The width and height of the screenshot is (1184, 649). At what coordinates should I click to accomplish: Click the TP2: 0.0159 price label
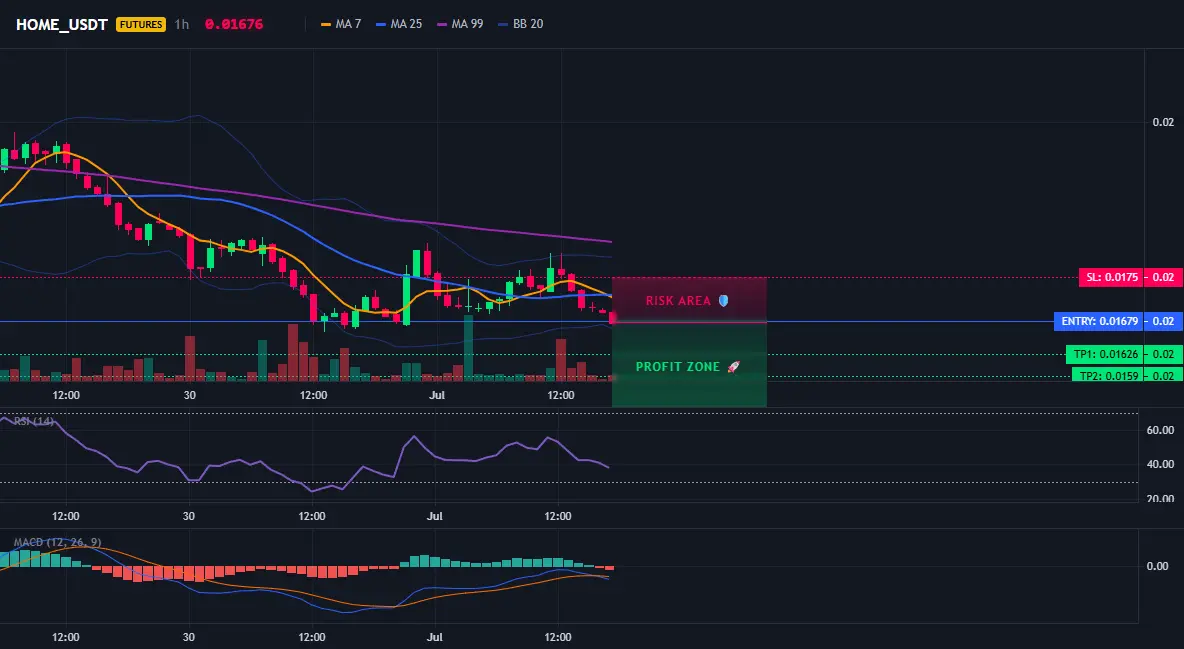(x=1108, y=375)
